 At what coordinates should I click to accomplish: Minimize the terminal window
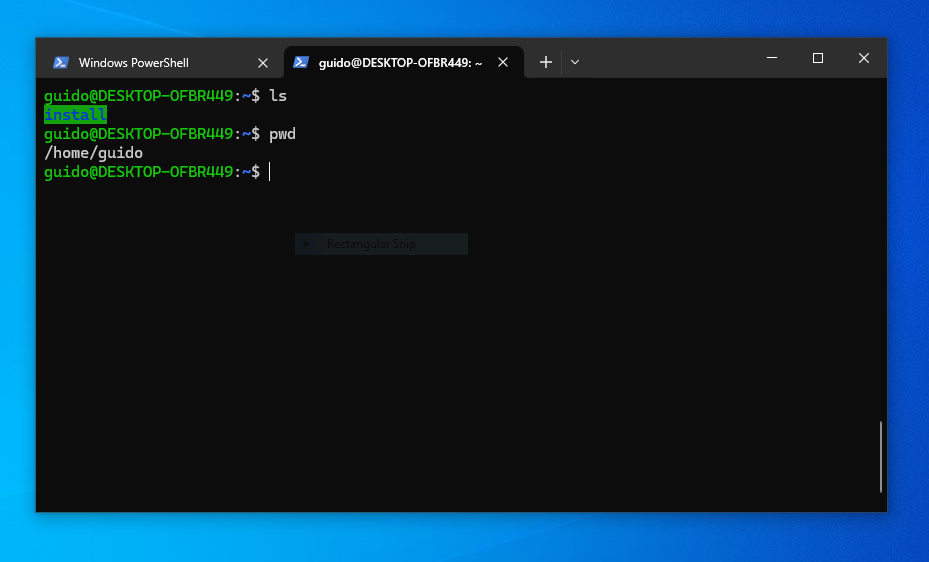pyautogui.click(x=772, y=58)
